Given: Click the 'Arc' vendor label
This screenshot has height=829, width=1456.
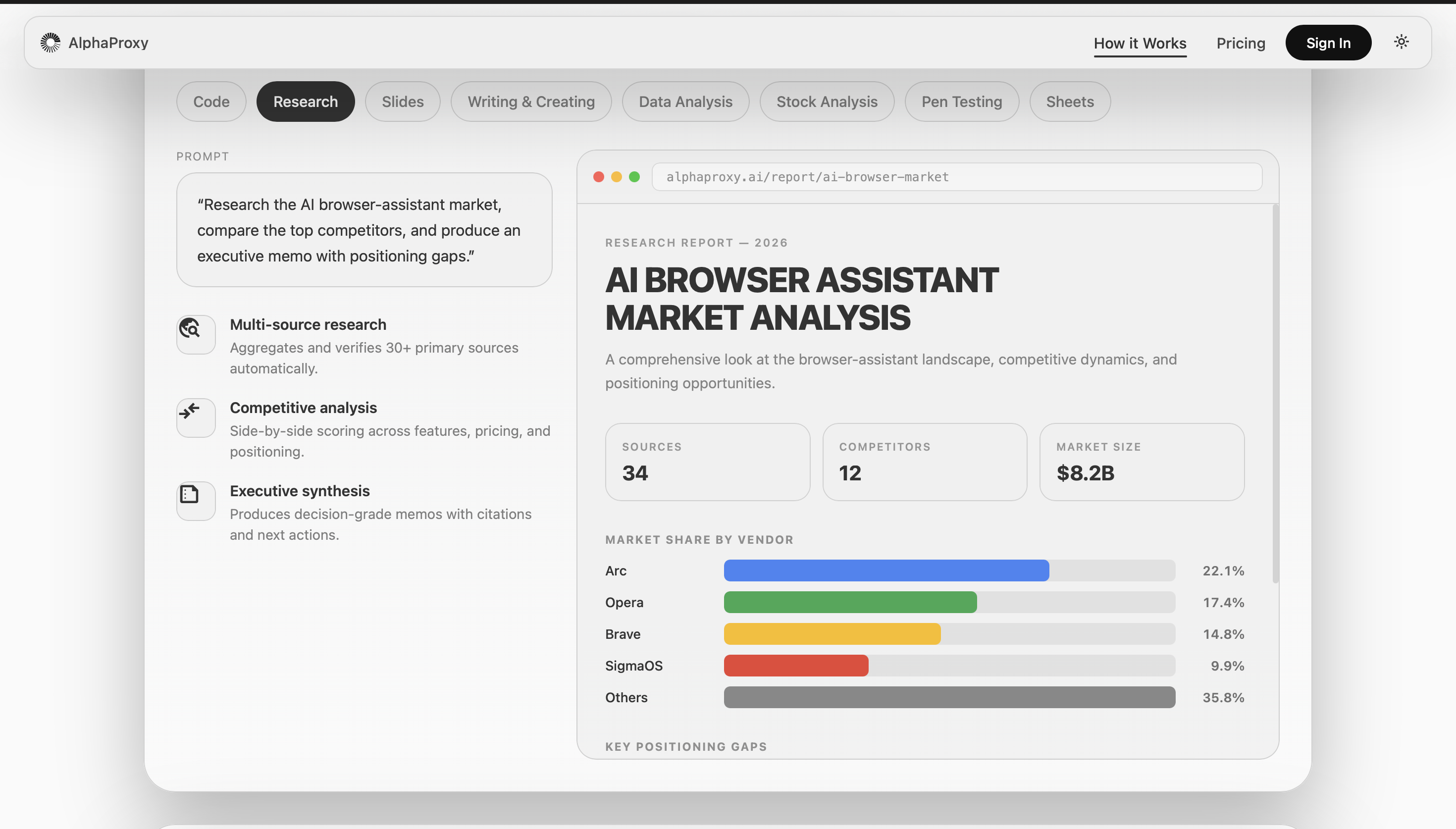Looking at the screenshot, I should click(616, 570).
